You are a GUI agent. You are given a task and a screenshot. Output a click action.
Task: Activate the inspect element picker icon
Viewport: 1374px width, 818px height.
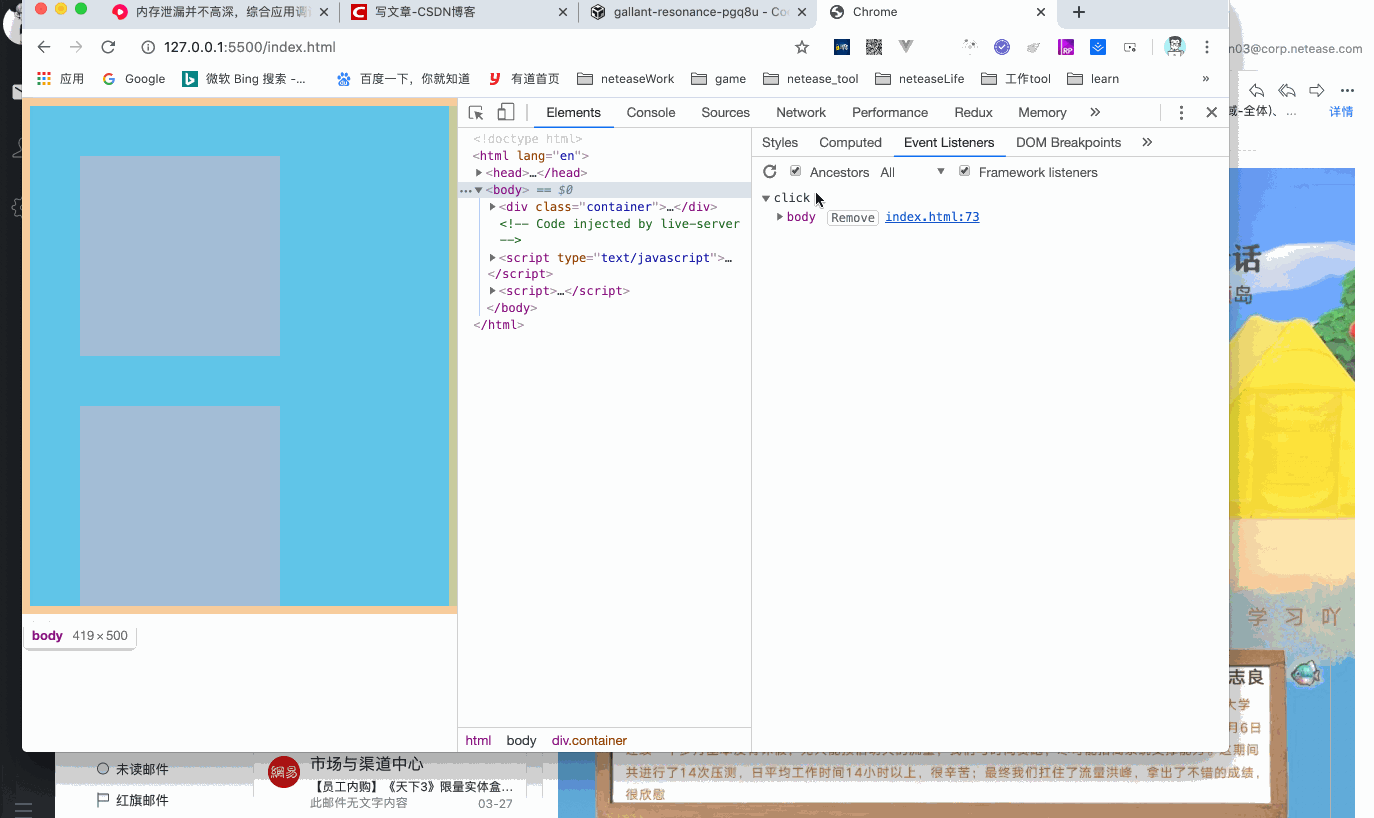coord(476,112)
